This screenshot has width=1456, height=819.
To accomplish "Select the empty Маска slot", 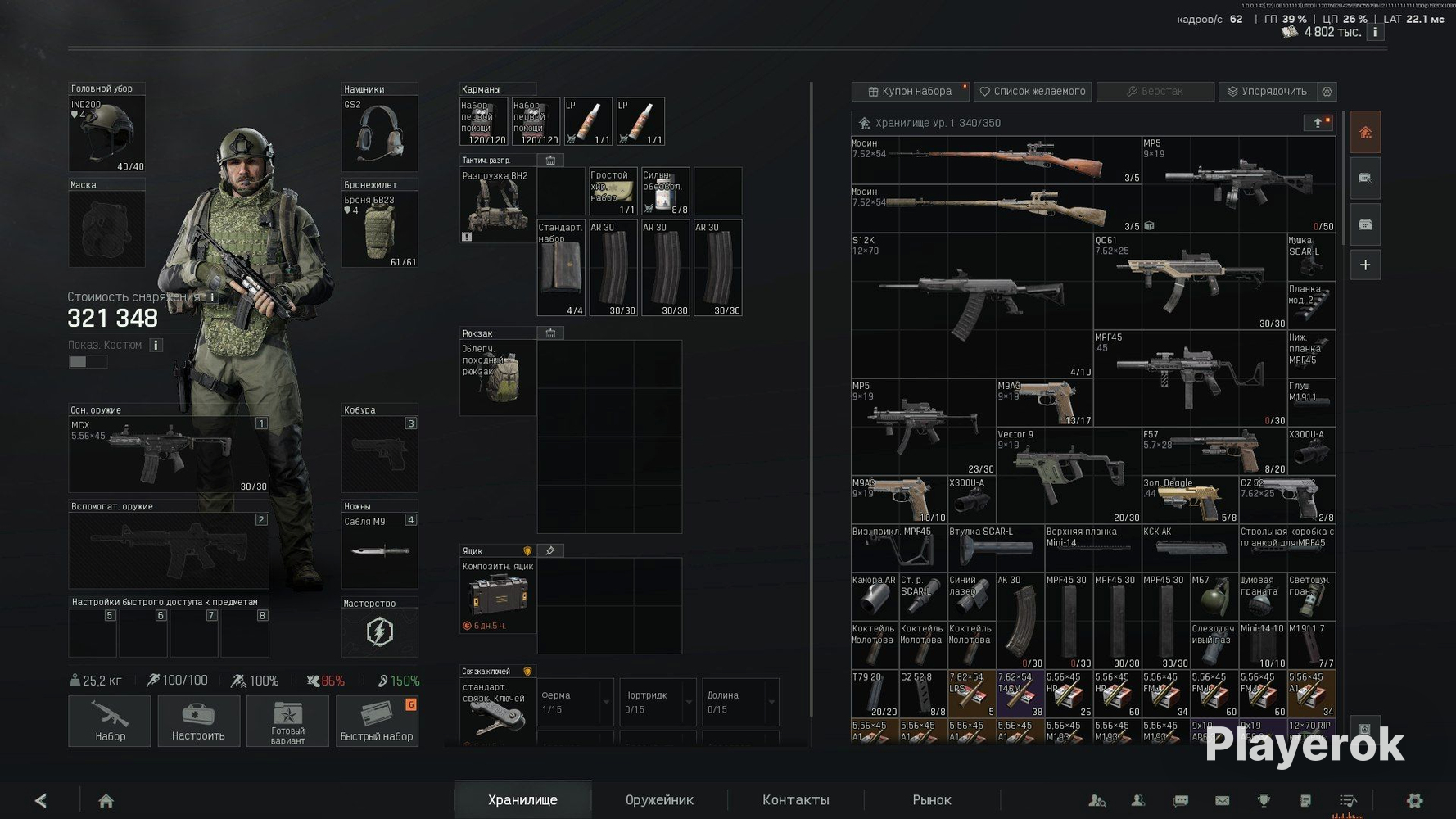I will [106, 230].
